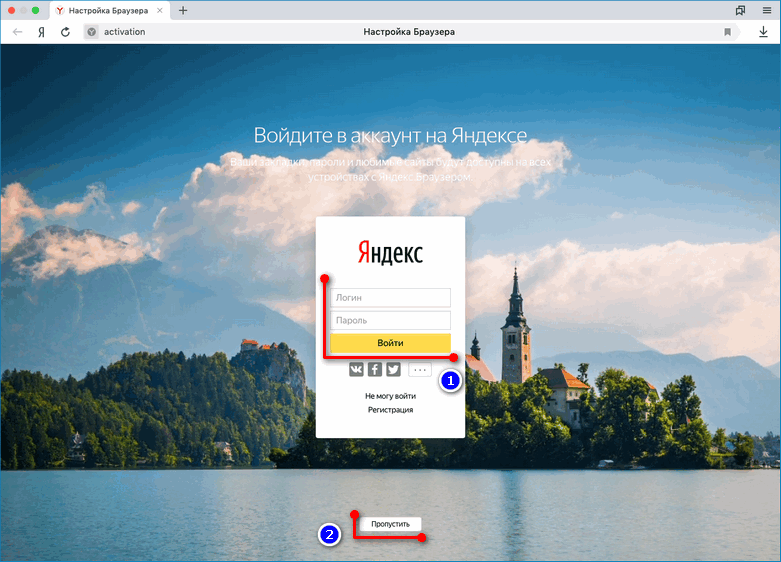
Task: Open a new tab with the plus button
Action: pyautogui.click(x=183, y=10)
